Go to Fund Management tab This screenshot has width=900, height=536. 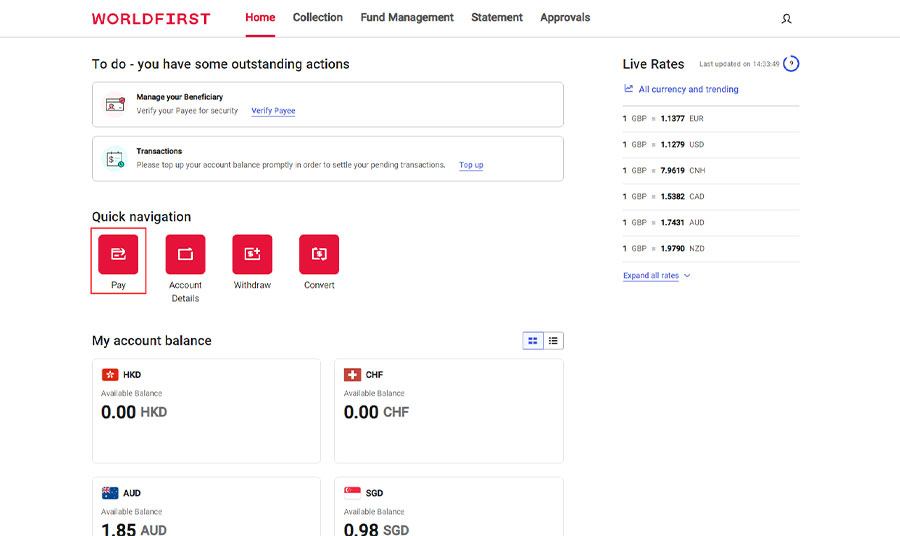click(x=407, y=18)
